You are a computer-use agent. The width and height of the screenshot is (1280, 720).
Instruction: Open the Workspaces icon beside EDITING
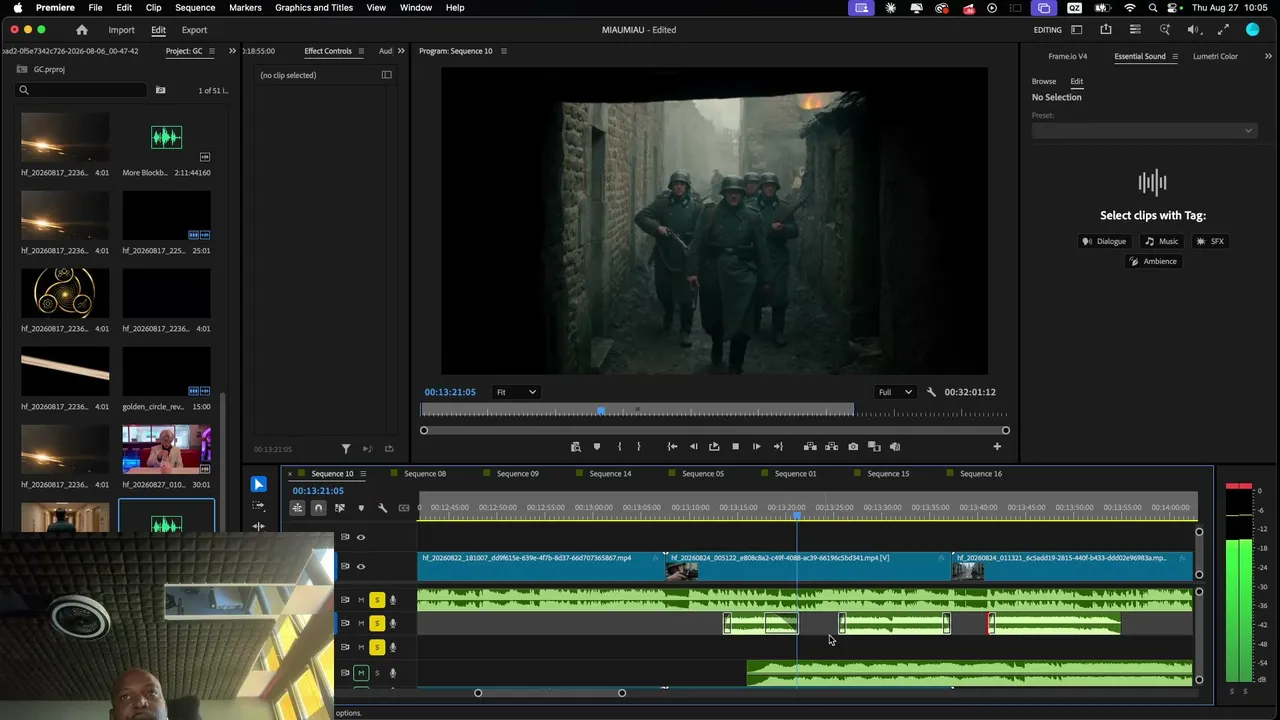[1077, 30]
